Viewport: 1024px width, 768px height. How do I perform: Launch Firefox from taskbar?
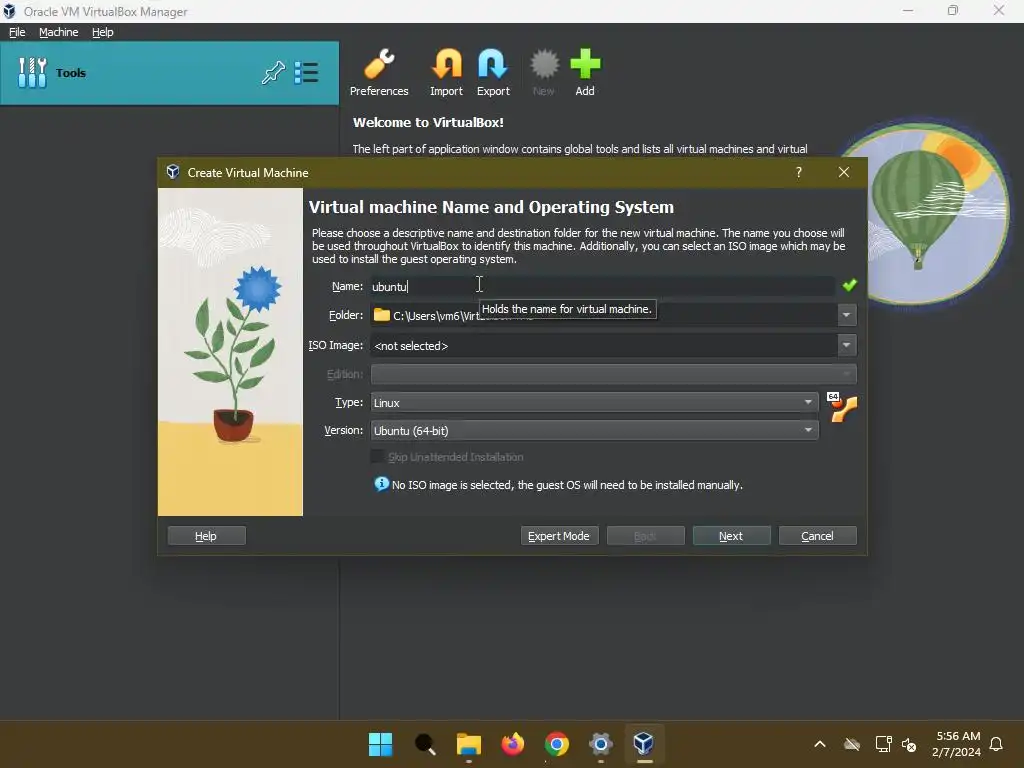pos(513,744)
